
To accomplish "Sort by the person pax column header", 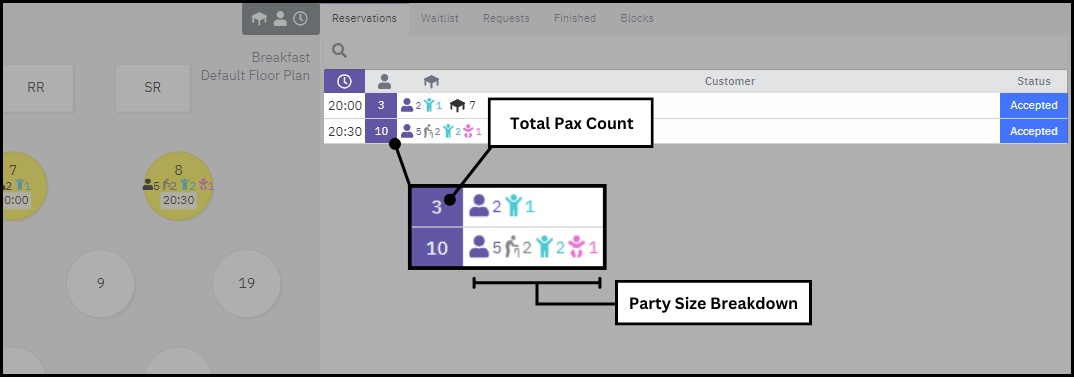I will pyautogui.click(x=384, y=82).
